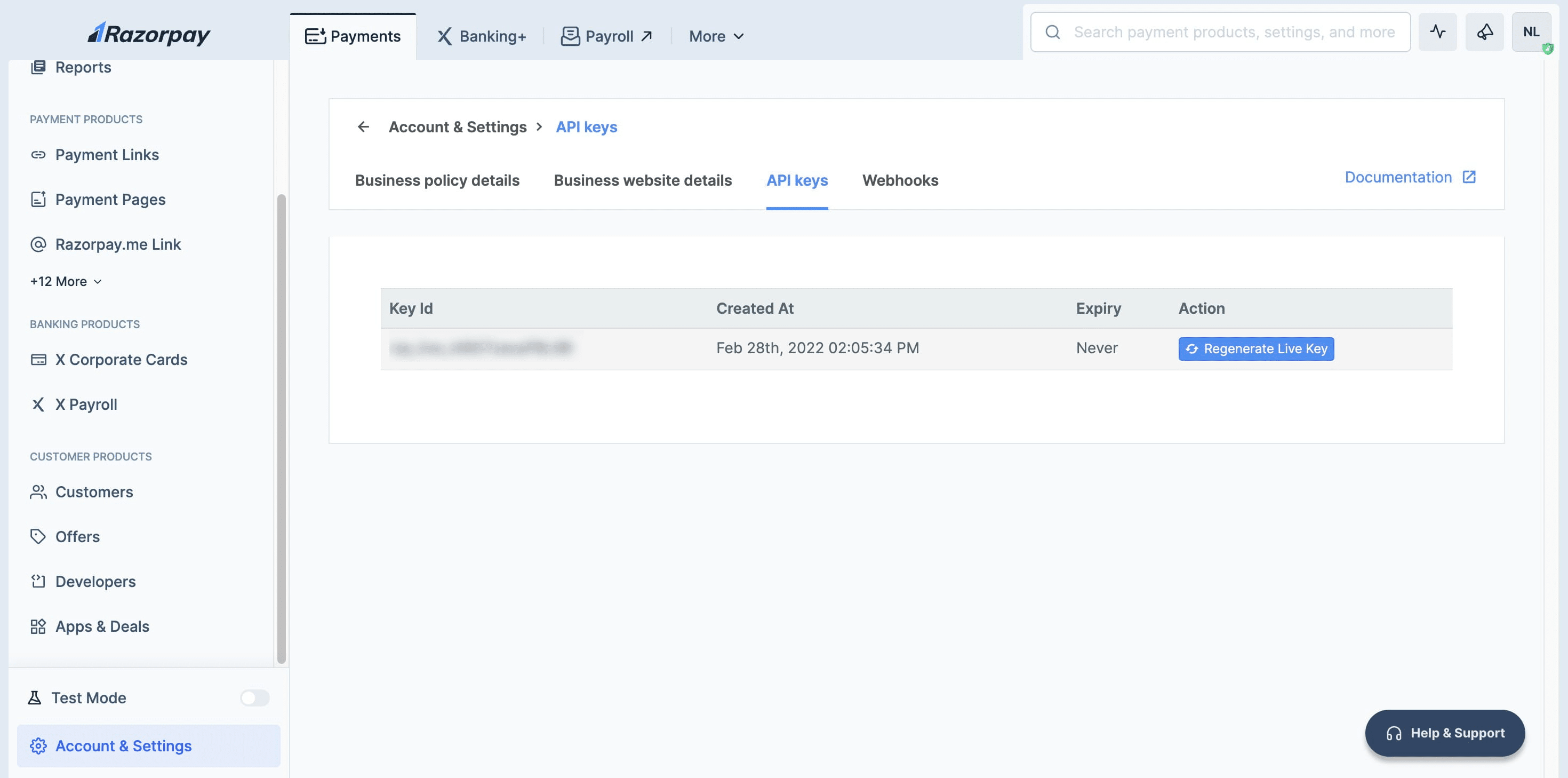Toggle the Test Mode switch

click(254, 697)
